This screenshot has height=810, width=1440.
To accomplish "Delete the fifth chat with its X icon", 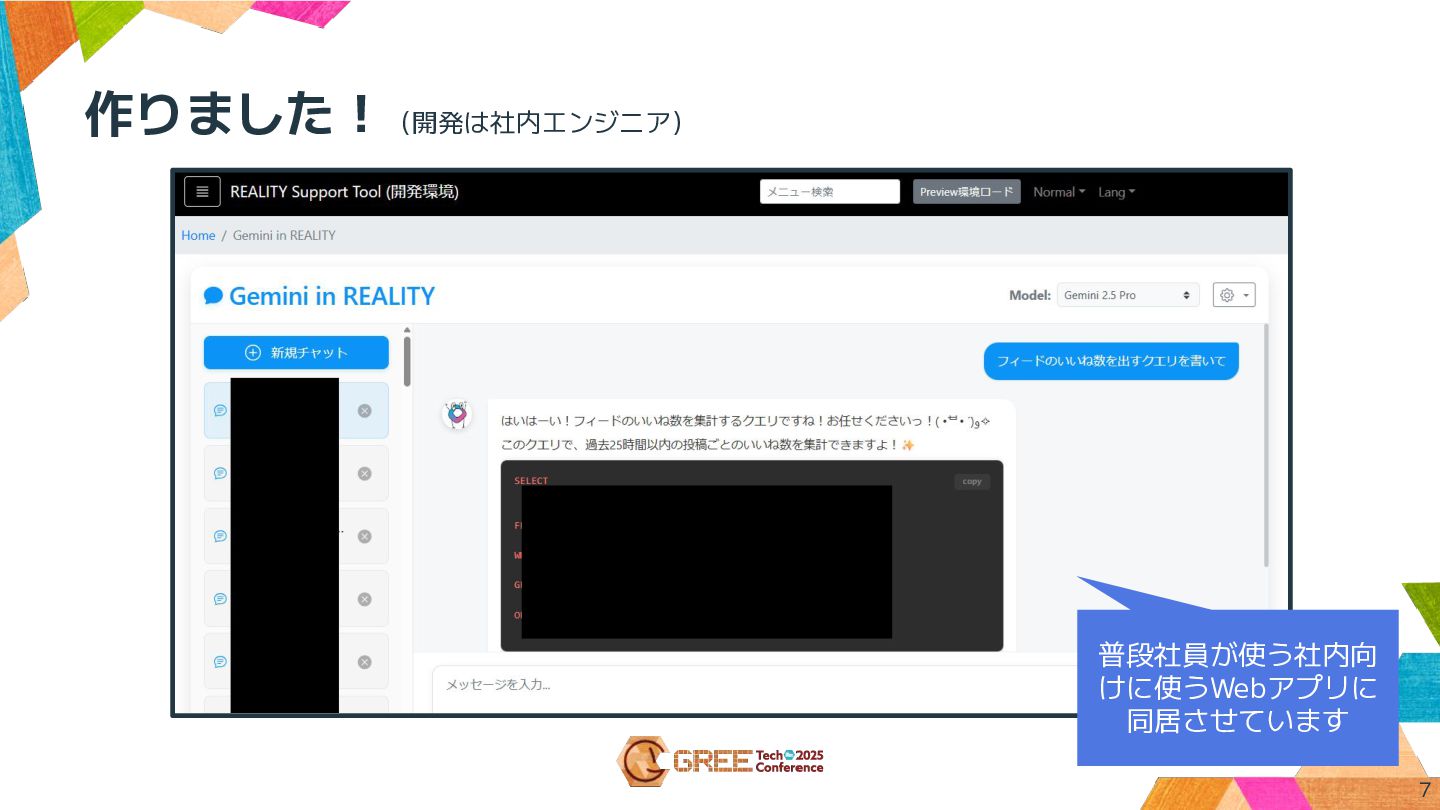I will click(364, 662).
